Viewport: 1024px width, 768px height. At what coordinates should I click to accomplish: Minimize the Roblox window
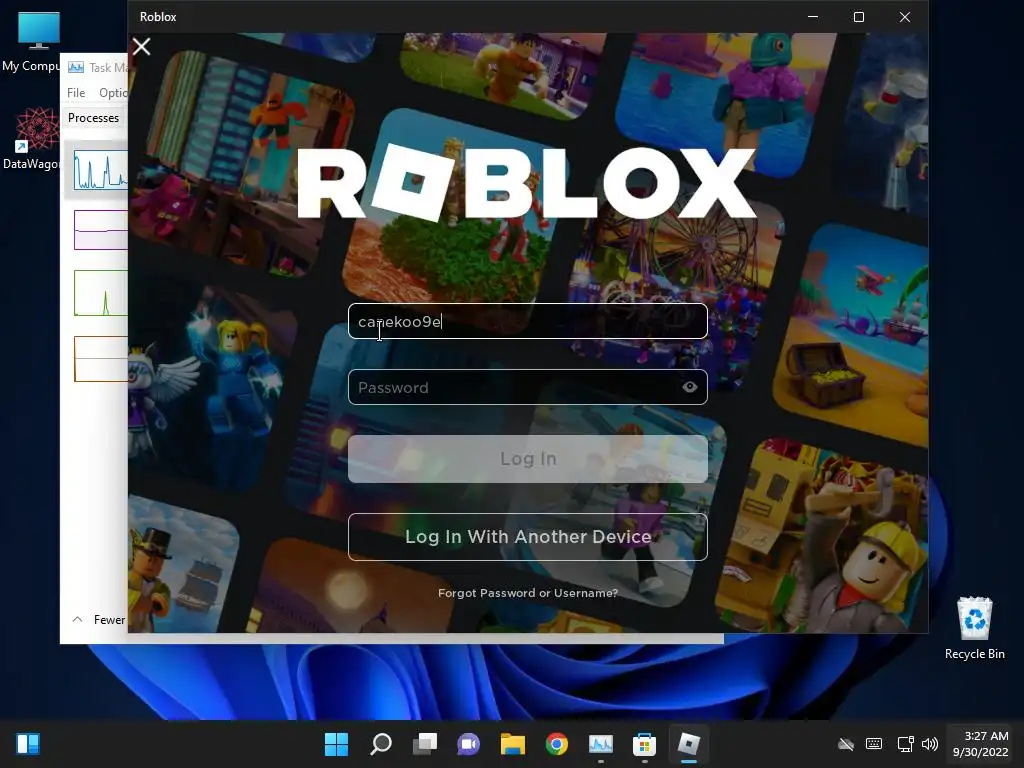[x=813, y=17]
